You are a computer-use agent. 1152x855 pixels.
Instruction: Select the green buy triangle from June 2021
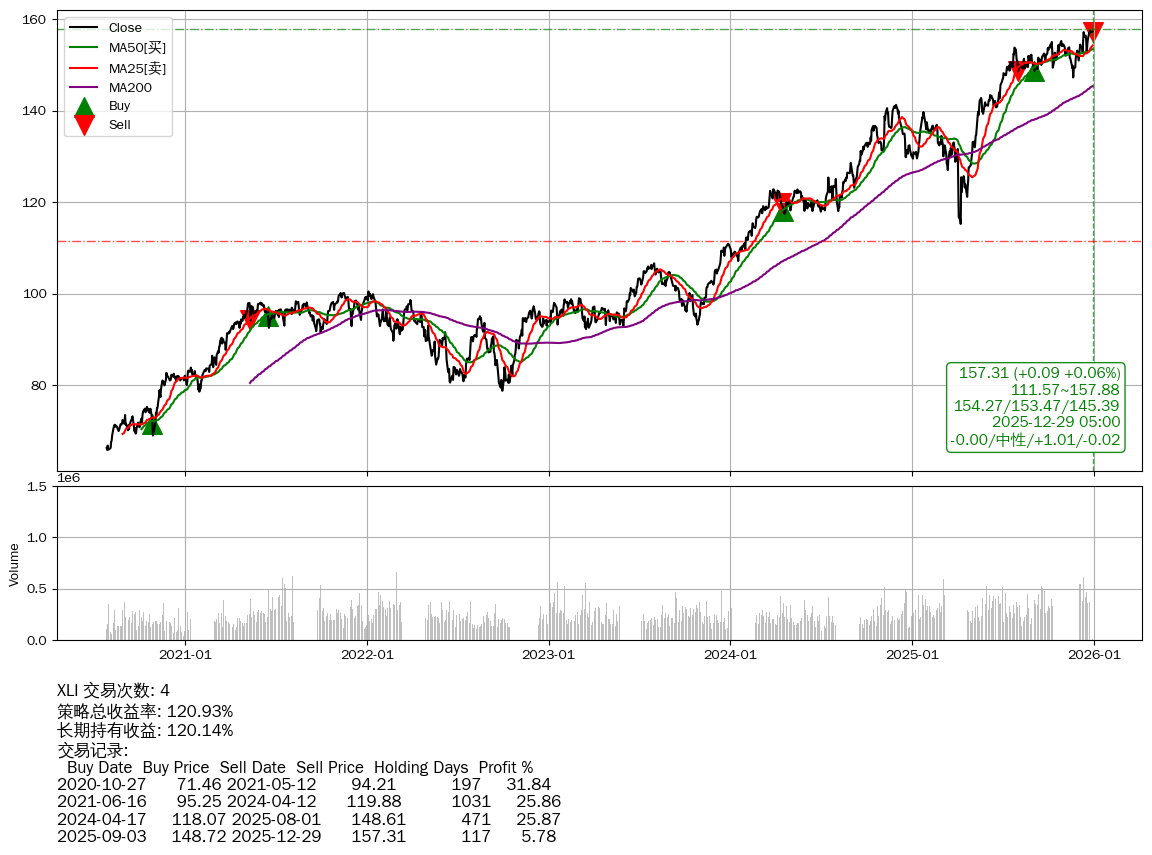pos(268,317)
